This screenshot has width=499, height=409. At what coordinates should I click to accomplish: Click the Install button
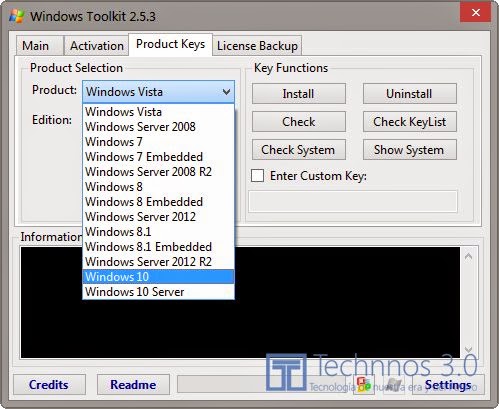(x=299, y=94)
